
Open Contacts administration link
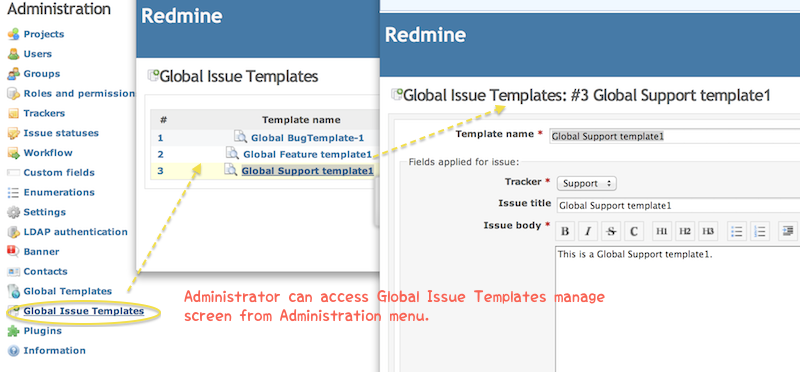[45, 271]
